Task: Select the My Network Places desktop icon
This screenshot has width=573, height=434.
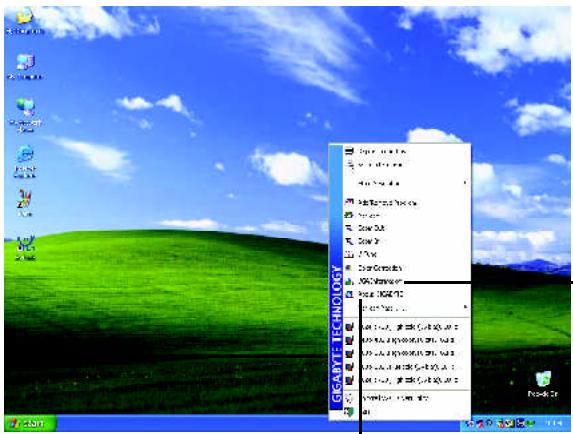Action: (x=25, y=114)
